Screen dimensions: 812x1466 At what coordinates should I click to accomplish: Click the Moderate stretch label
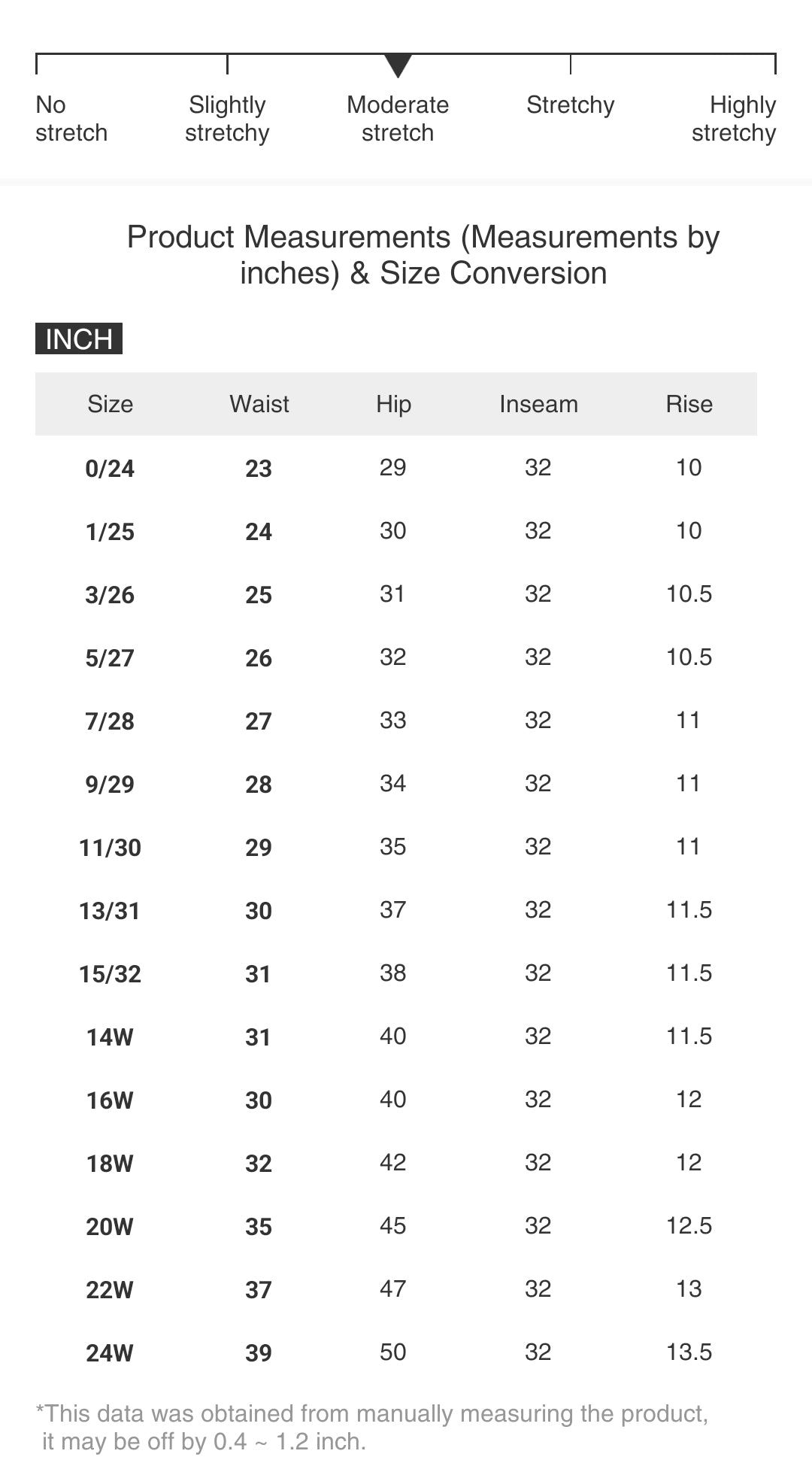pyautogui.click(x=398, y=119)
